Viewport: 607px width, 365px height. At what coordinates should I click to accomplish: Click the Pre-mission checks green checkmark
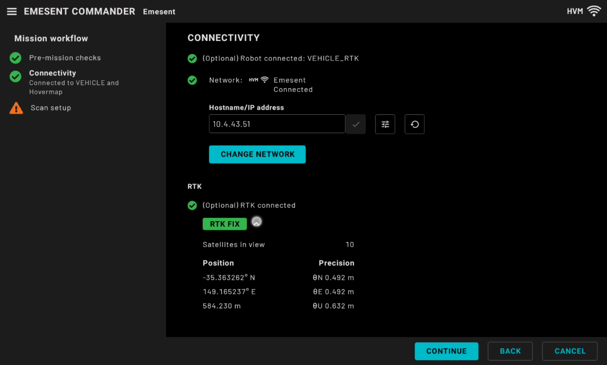[15, 58]
